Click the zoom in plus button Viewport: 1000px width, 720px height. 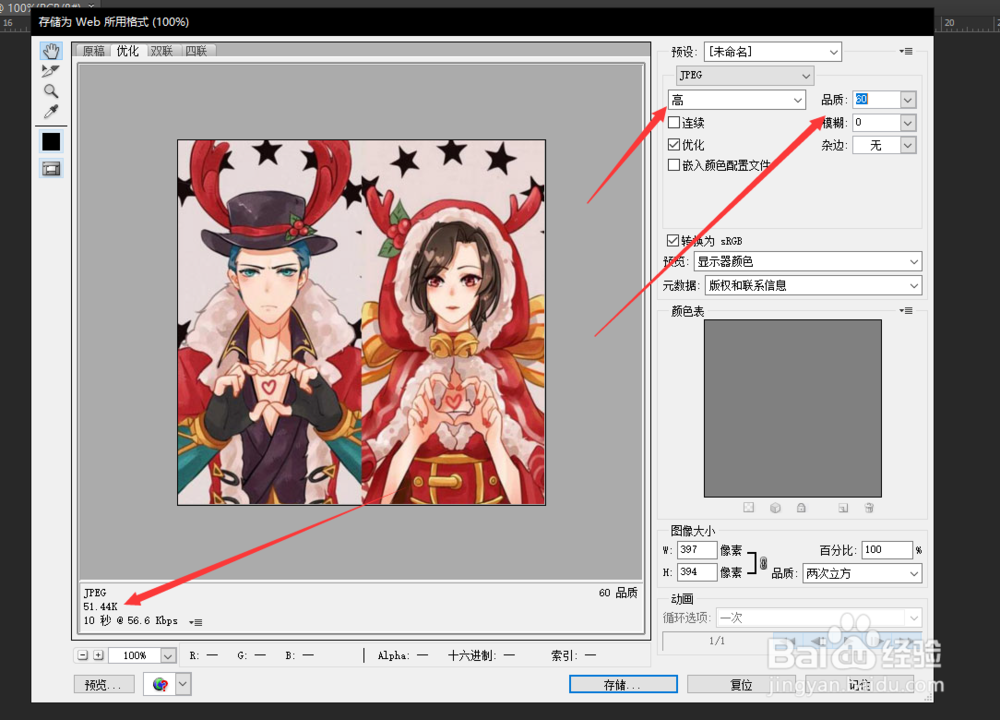[x=98, y=655]
